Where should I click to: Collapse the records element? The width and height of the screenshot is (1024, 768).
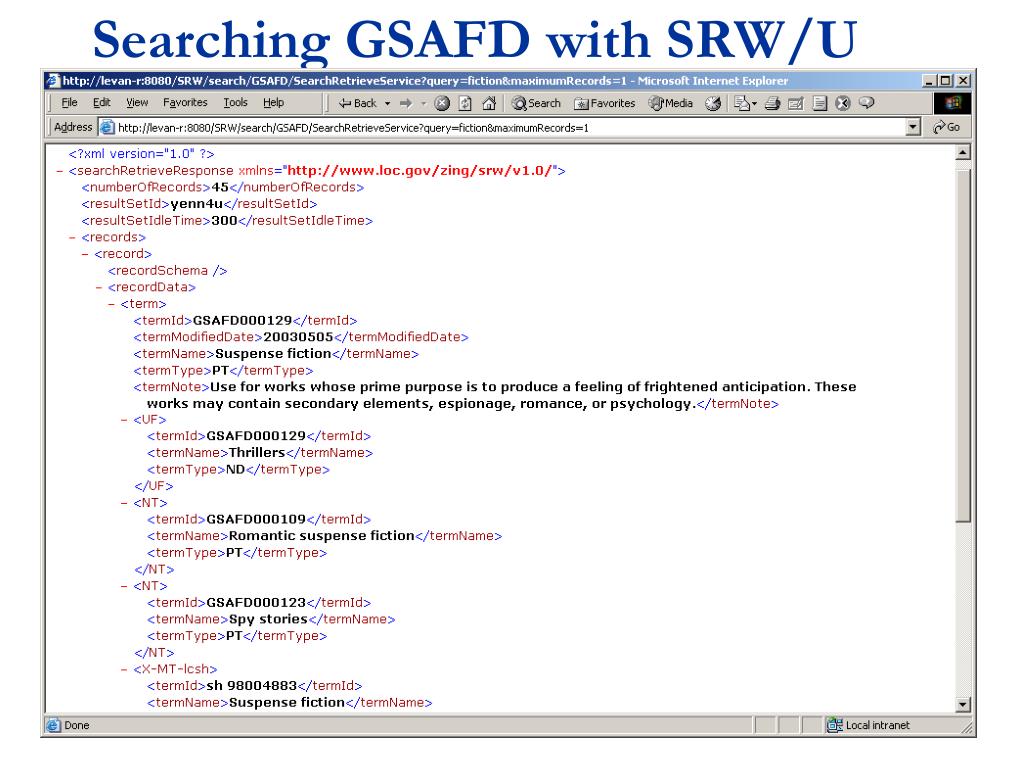pos(72,238)
